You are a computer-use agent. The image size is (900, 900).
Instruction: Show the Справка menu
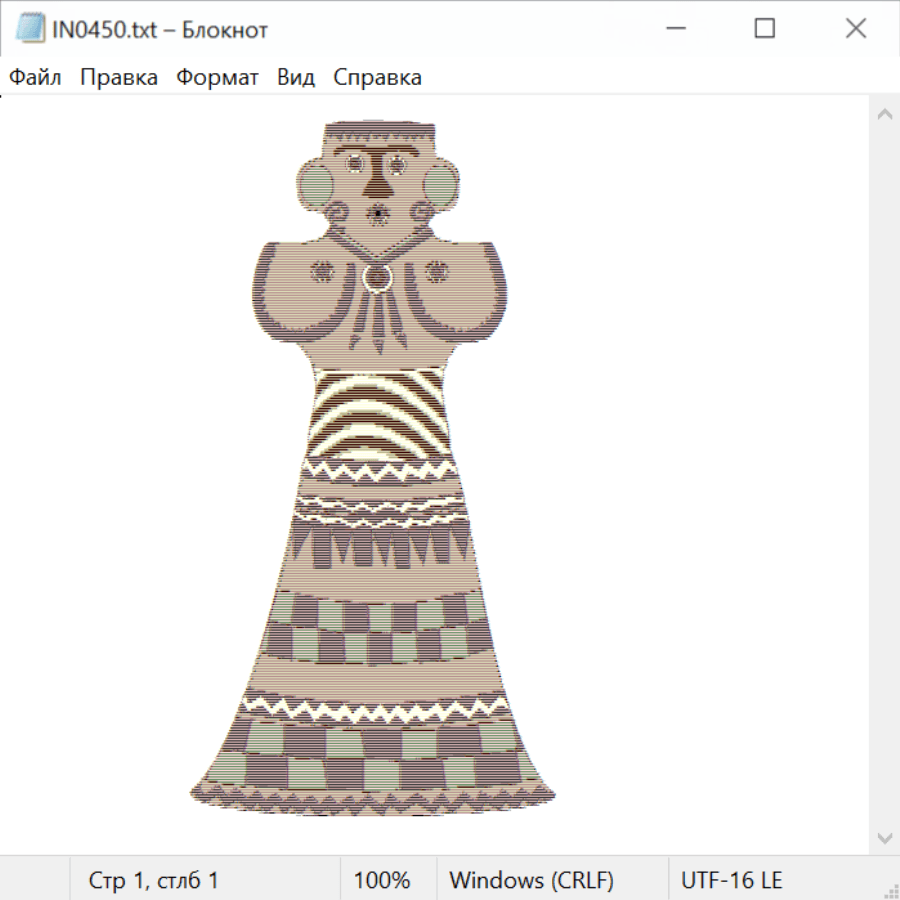(x=377, y=78)
